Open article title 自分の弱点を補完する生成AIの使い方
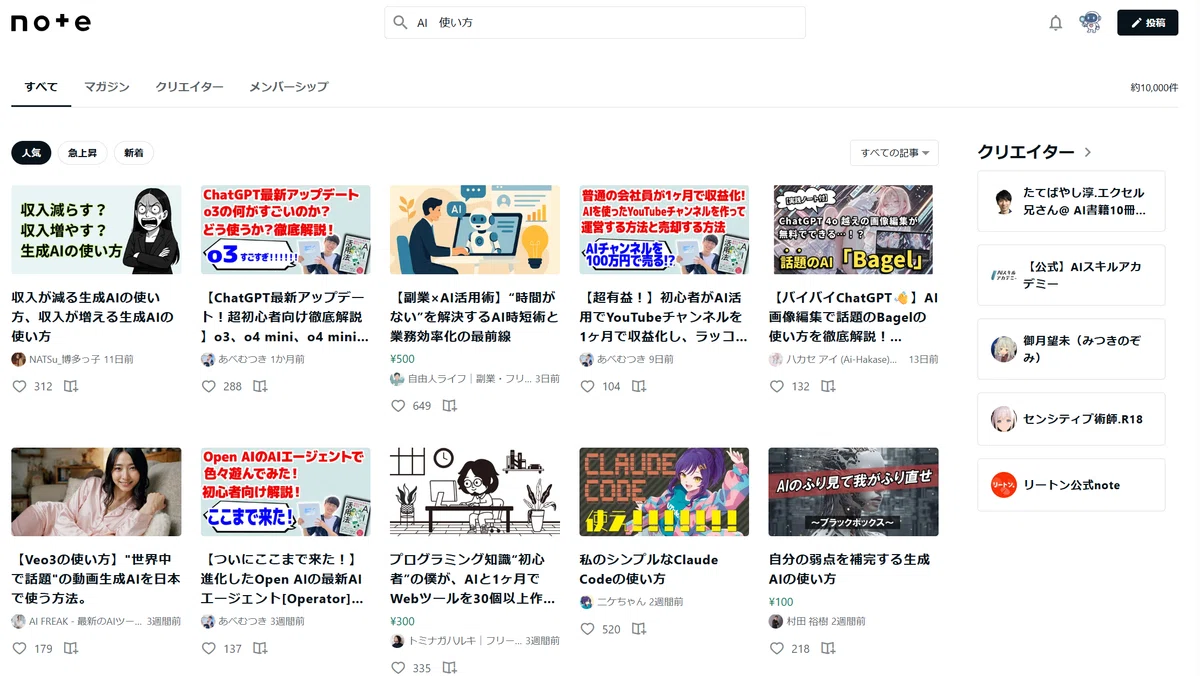The image size is (1200, 676). pyautogui.click(x=849, y=569)
